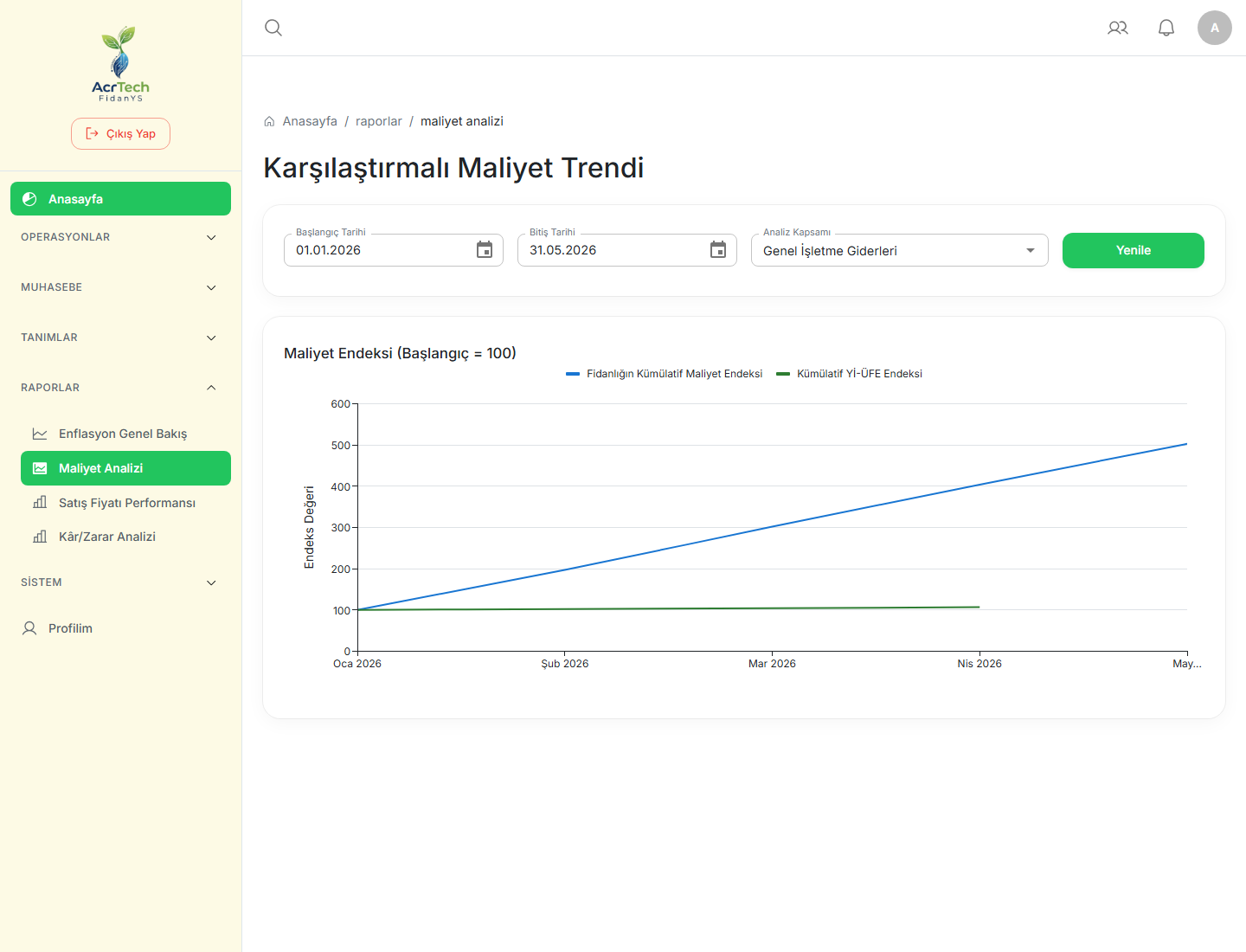The width and height of the screenshot is (1246, 952).
Task: Open the Analiz Kapsamı dropdown
Action: (900, 250)
